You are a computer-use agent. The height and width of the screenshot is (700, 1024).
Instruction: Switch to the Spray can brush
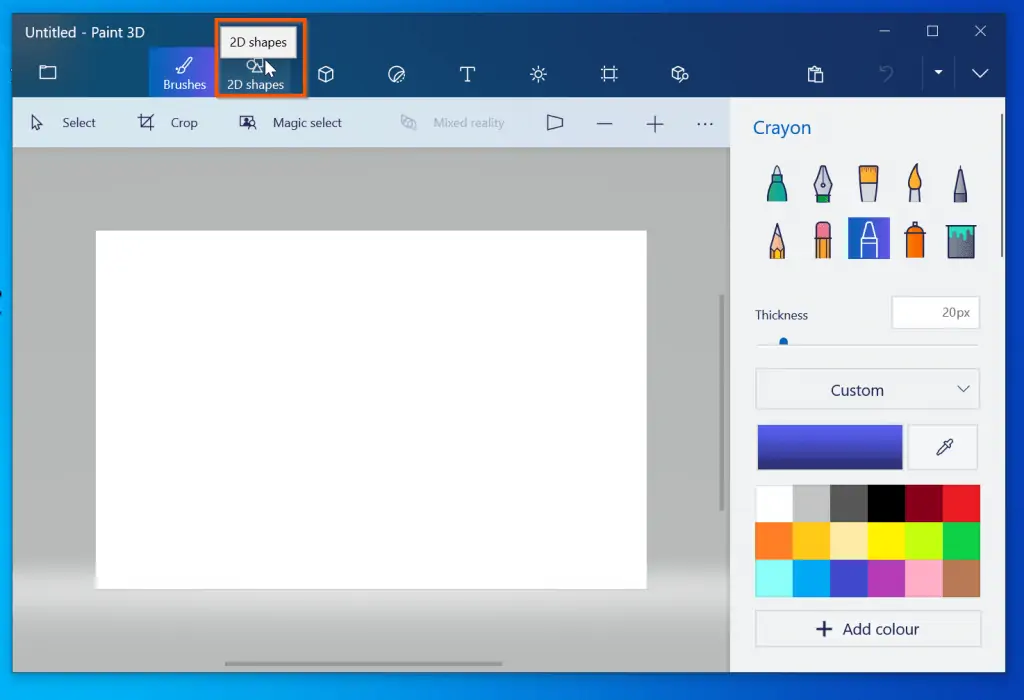point(914,239)
